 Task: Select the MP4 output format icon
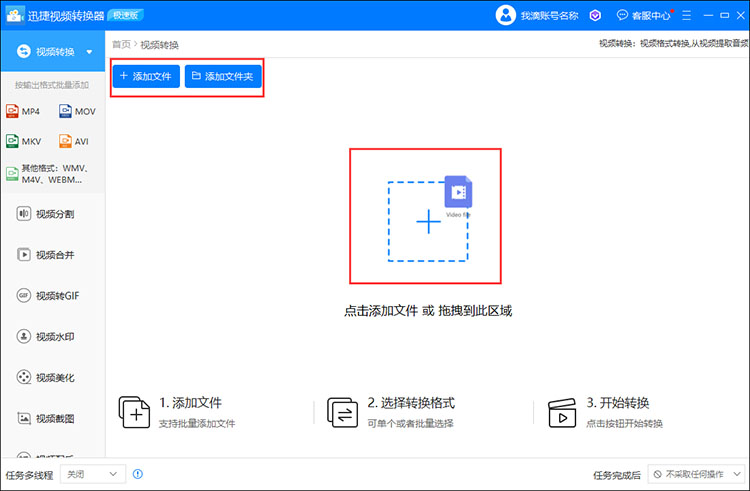click(x=12, y=111)
